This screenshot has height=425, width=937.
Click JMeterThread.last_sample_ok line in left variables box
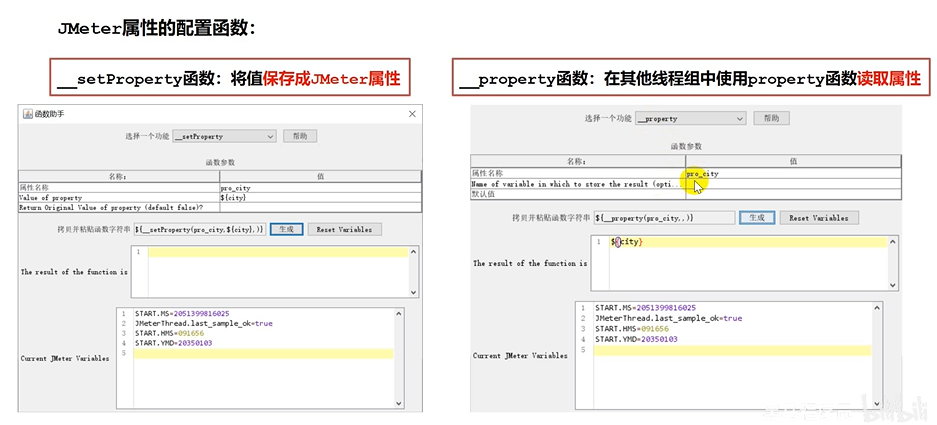(203, 323)
